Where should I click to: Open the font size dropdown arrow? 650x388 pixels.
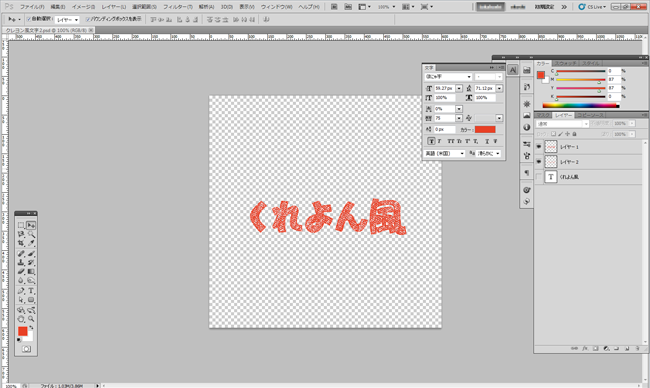click(459, 88)
